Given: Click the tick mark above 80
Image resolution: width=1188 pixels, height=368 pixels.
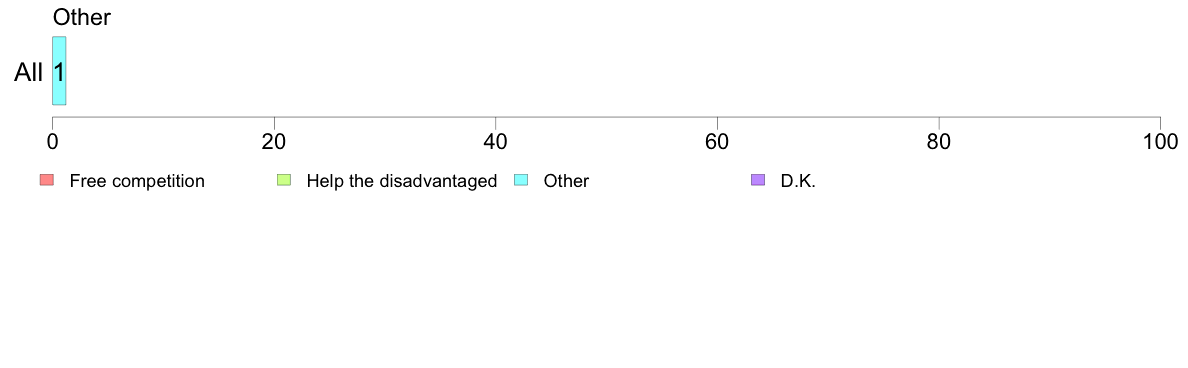Looking at the screenshot, I should click(x=939, y=122).
